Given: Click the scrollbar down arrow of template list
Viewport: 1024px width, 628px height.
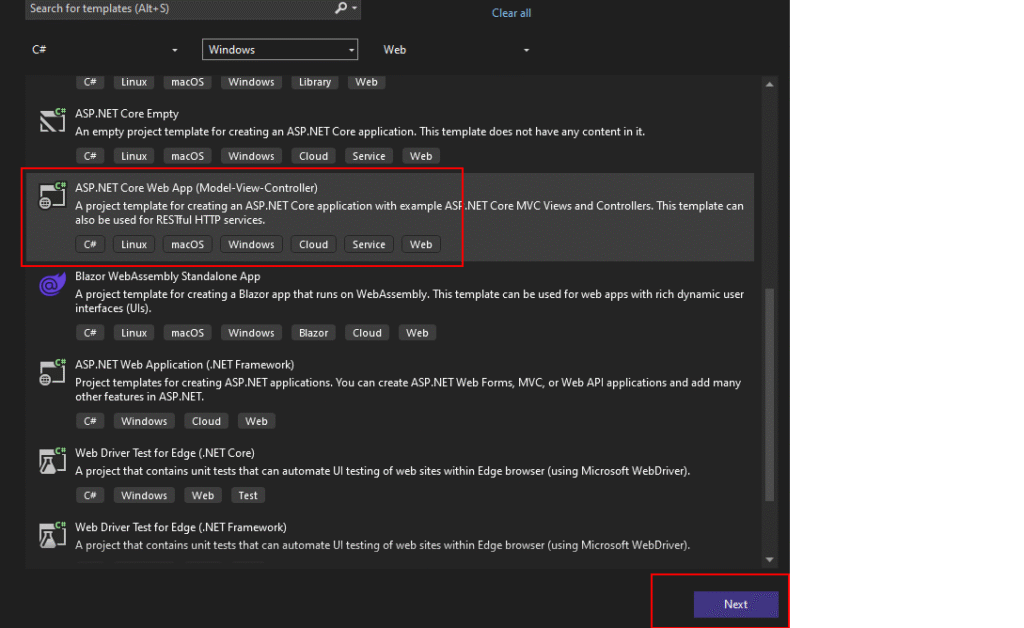Looking at the screenshot, I should coord(769,559).
